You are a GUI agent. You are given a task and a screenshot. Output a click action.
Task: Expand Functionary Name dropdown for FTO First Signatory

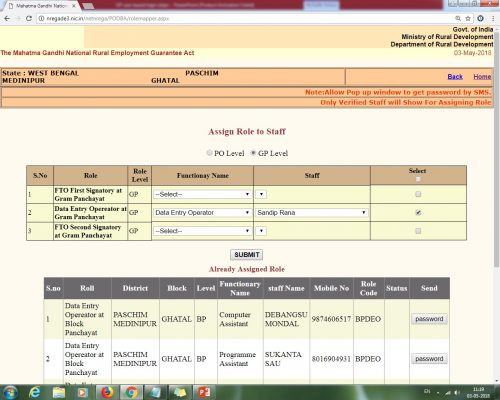pos(202,194)
